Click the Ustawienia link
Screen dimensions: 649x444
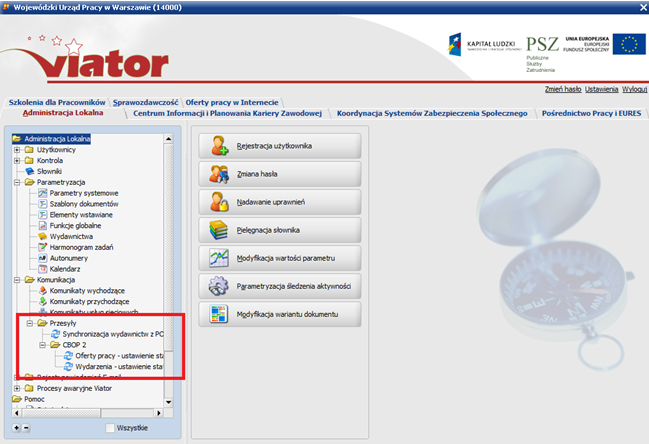pyautogui.click(x=601, y=89)
